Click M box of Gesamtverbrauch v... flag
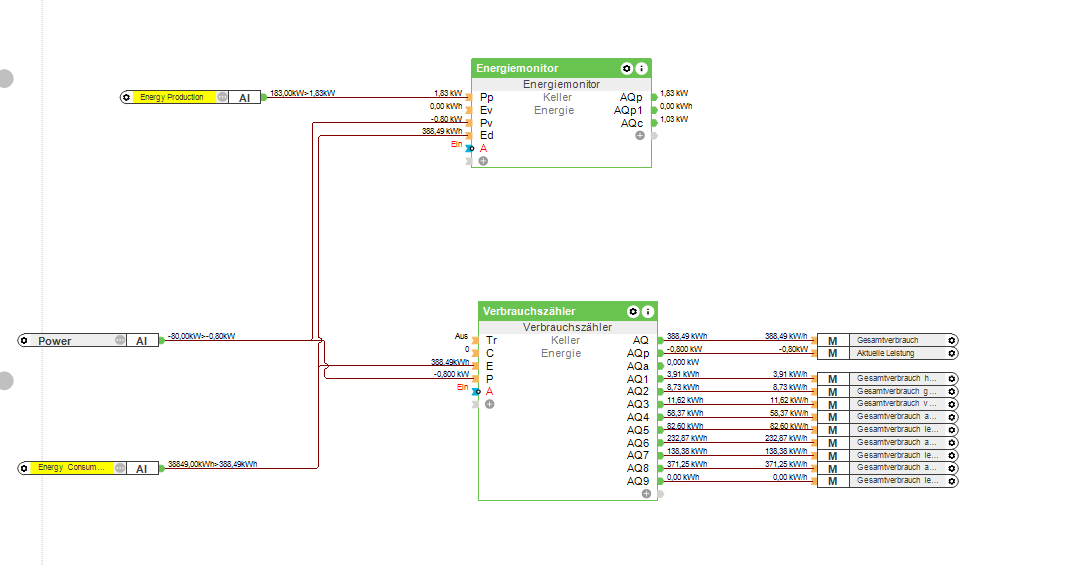 tap(833, 404)
